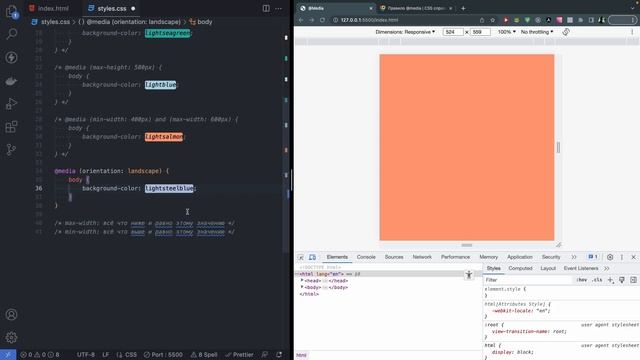
Task: Open the Accounts menu in activity bar
Action: click(11, 315)
